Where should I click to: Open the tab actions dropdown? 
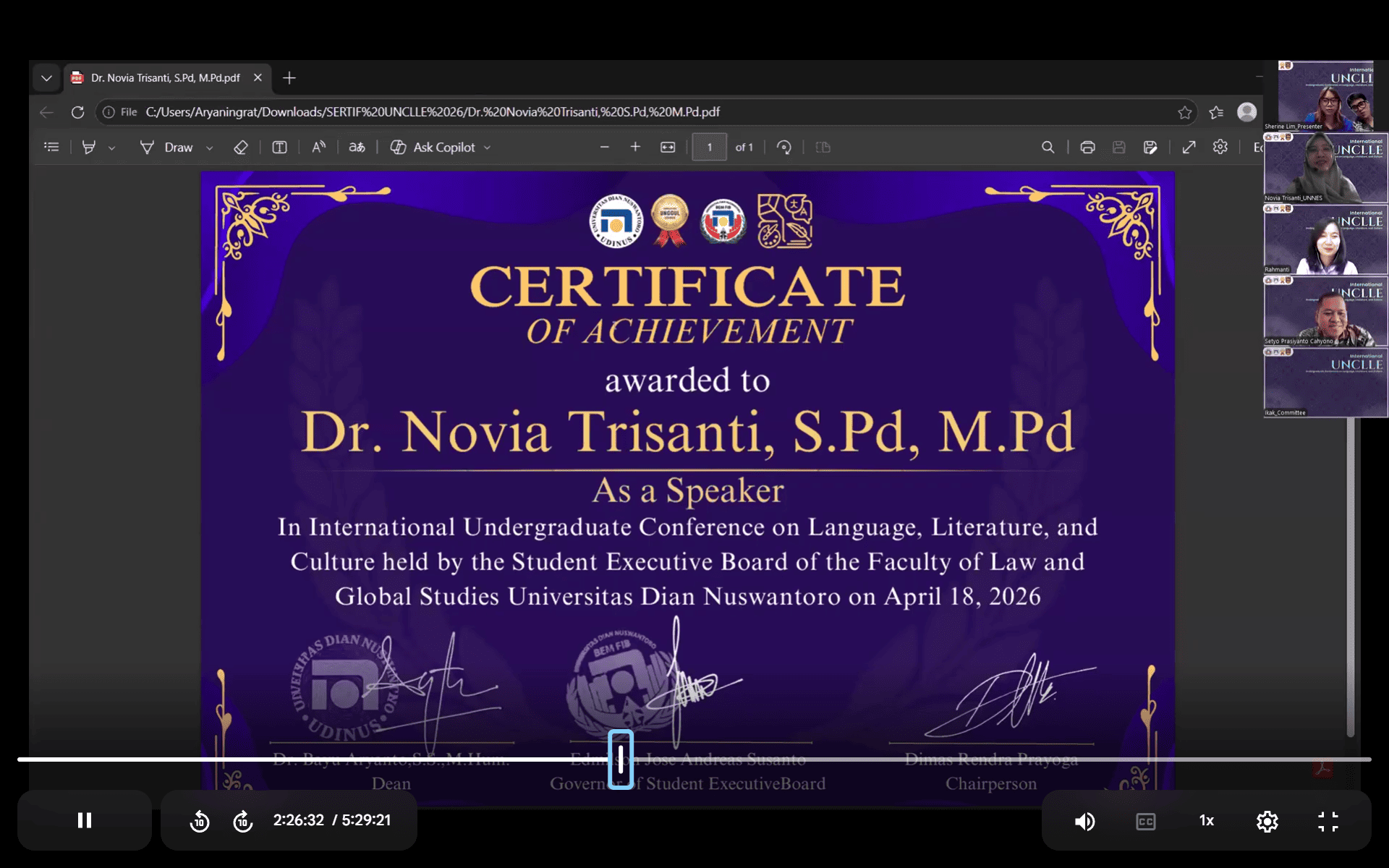[x=46, y=77]
